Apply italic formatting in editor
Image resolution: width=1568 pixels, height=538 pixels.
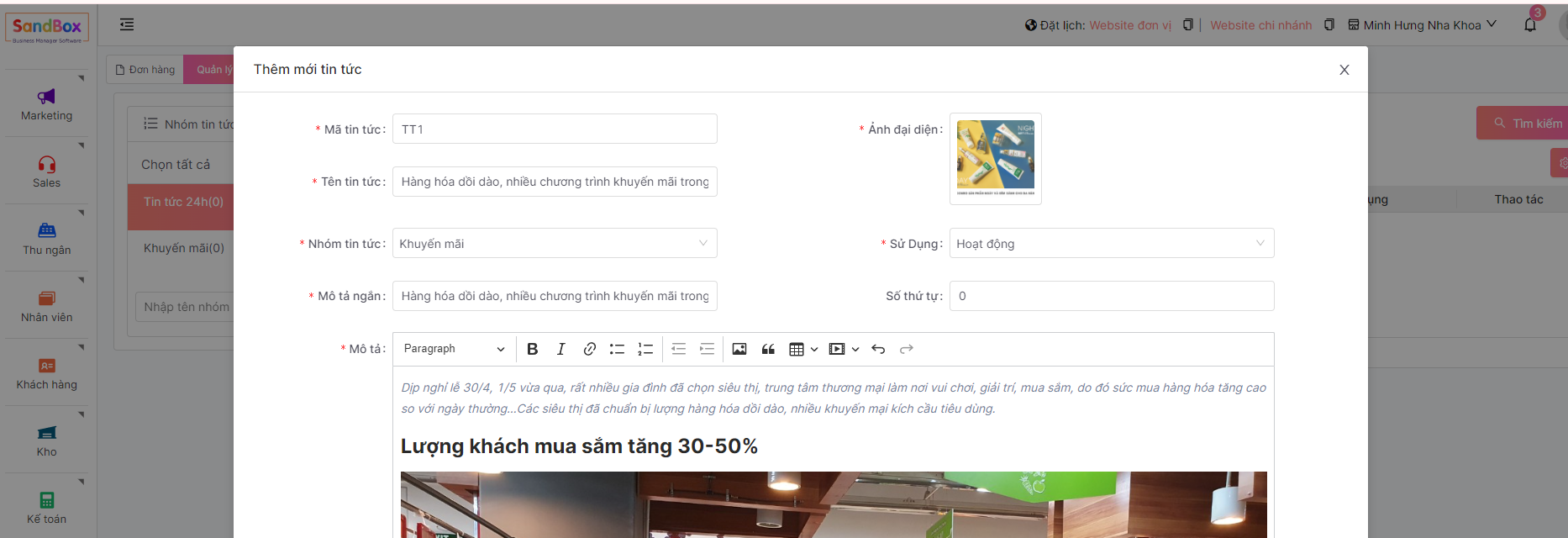pyautogui.click(x=560, y=349)
